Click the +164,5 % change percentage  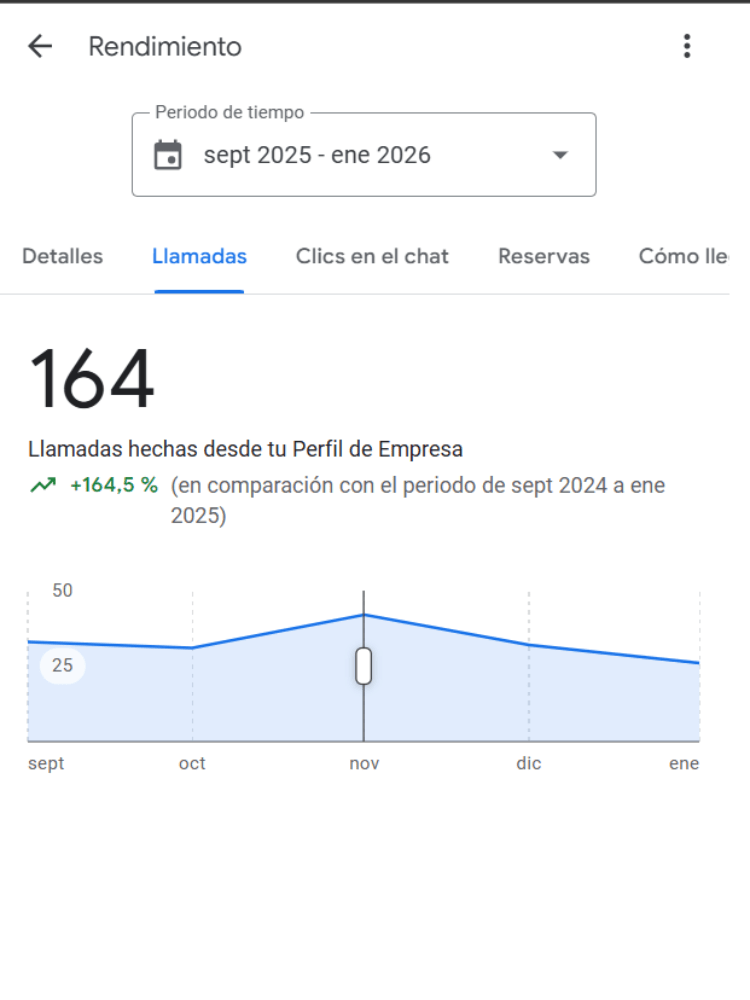tap(114, 486)
